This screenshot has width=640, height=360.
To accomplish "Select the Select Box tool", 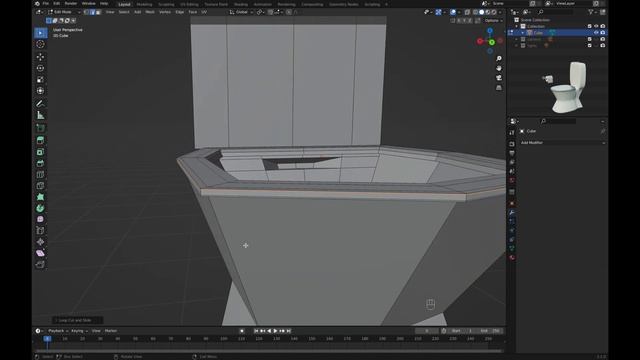I will (x=40, y=33).
